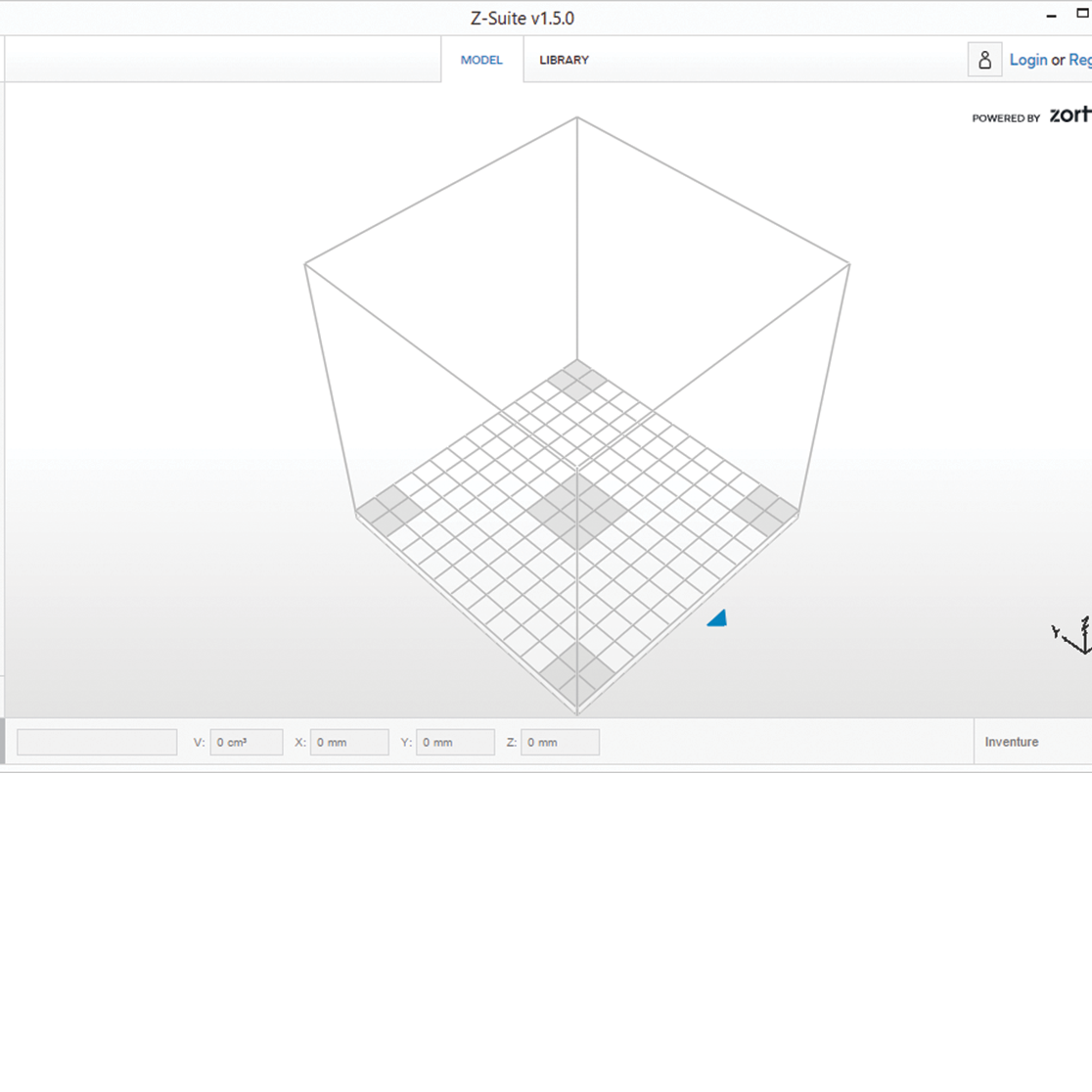Switch to the MODEL tab
The height and width of the screenshot is (1092, 1092).
coord(481,60)
